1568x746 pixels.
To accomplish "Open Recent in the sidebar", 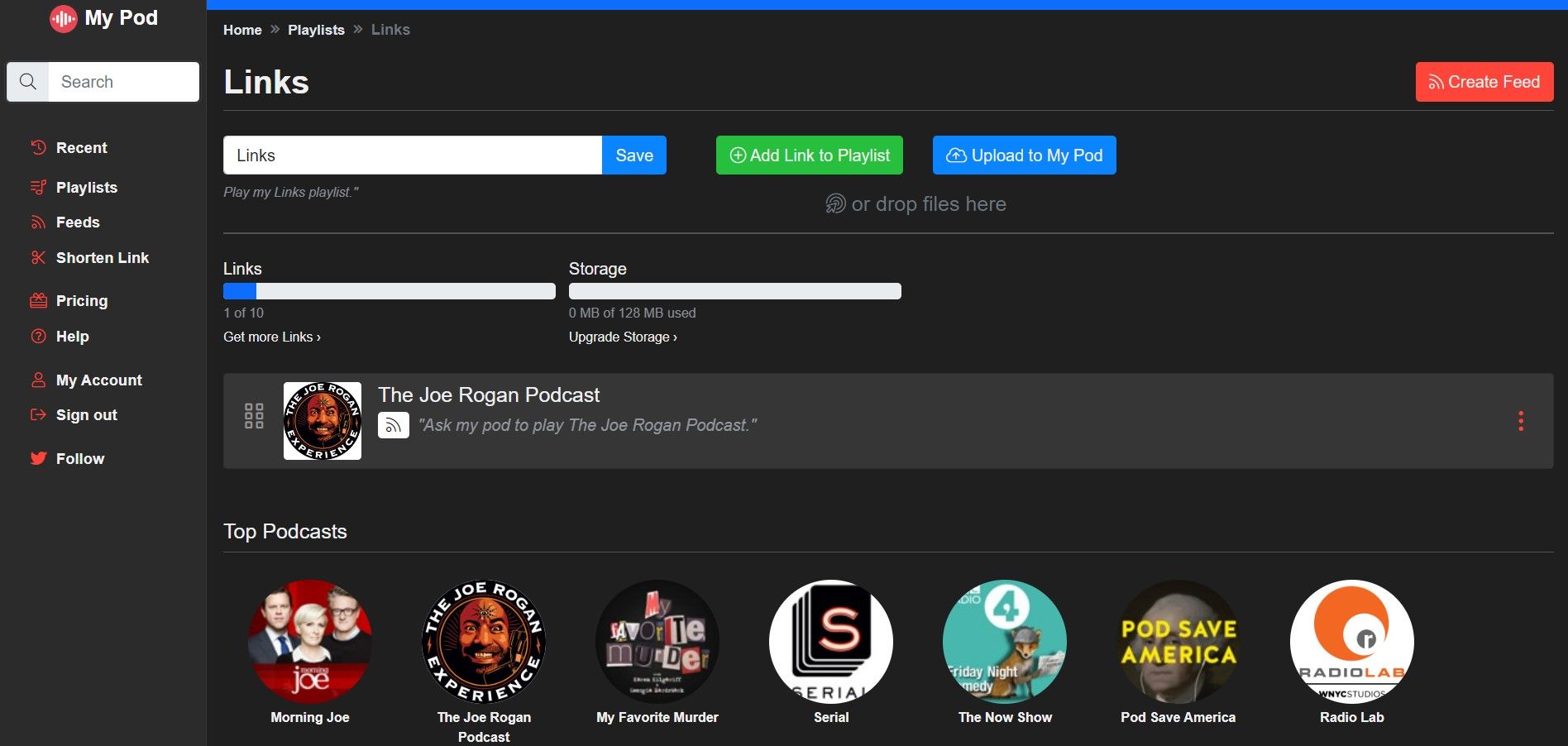I will tap(82, 148).
